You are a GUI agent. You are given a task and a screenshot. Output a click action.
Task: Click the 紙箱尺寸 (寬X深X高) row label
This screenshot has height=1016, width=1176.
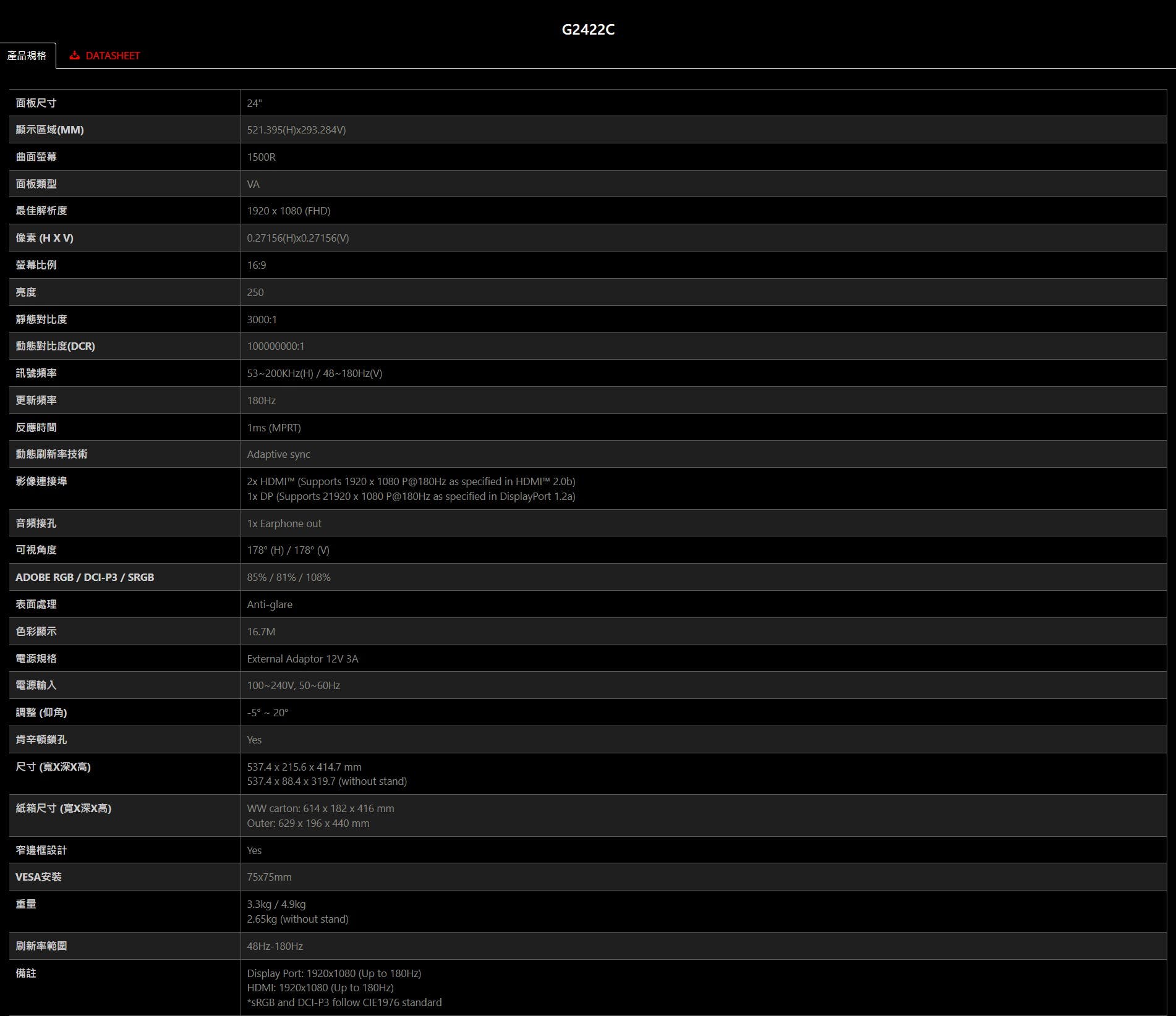click(63, 808)
